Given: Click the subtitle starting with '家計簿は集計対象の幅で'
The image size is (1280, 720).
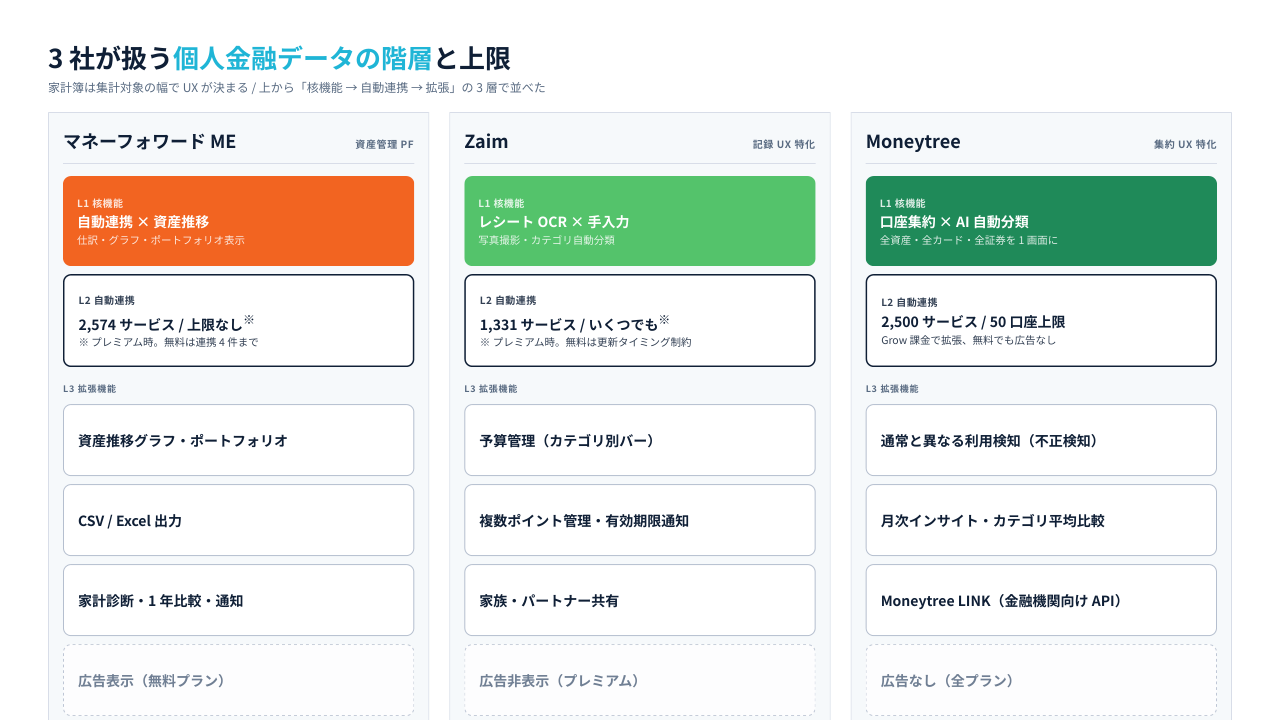Looking at the screenshot, I should pos(297,88).
